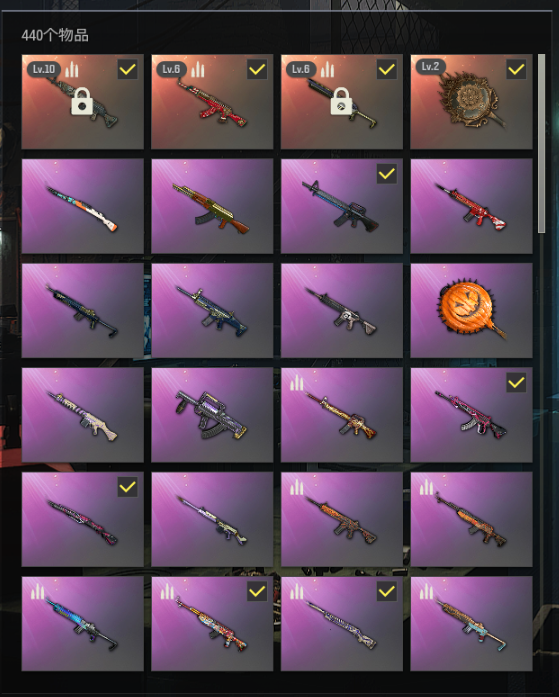Toggle the checkmark on the Lv.2 charm
The image size is (559, 697).
[516, 69]
